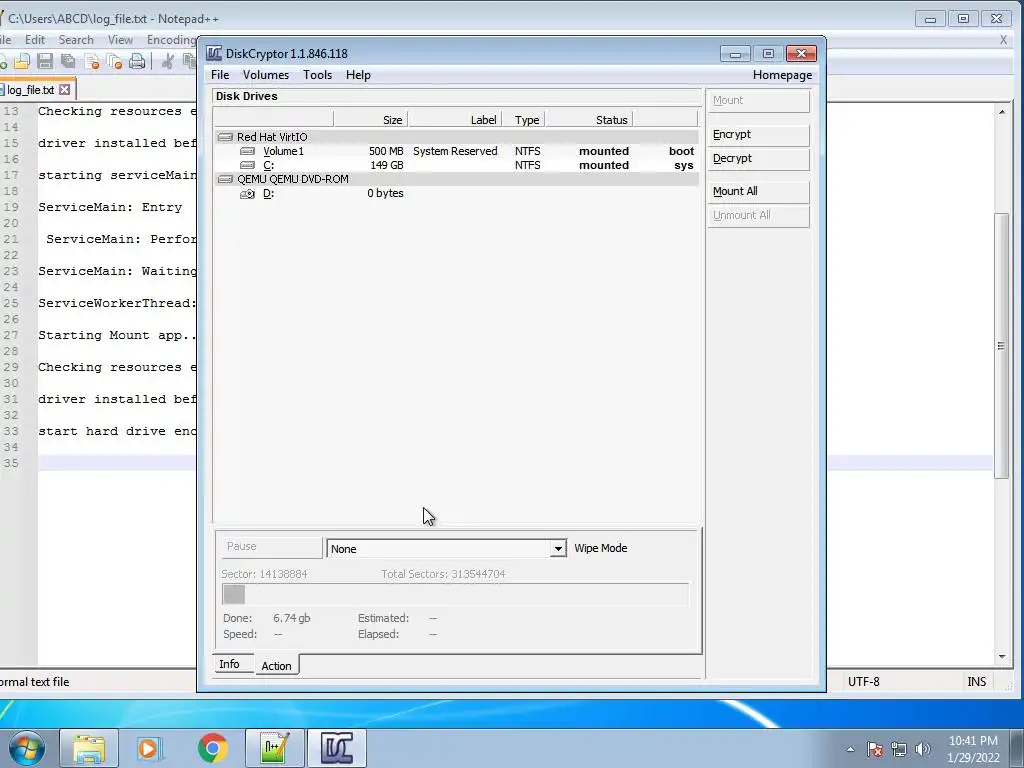The height and width of the screenshot is (768, 1024).
Task: Open the Homepage link
Action: 782,75
